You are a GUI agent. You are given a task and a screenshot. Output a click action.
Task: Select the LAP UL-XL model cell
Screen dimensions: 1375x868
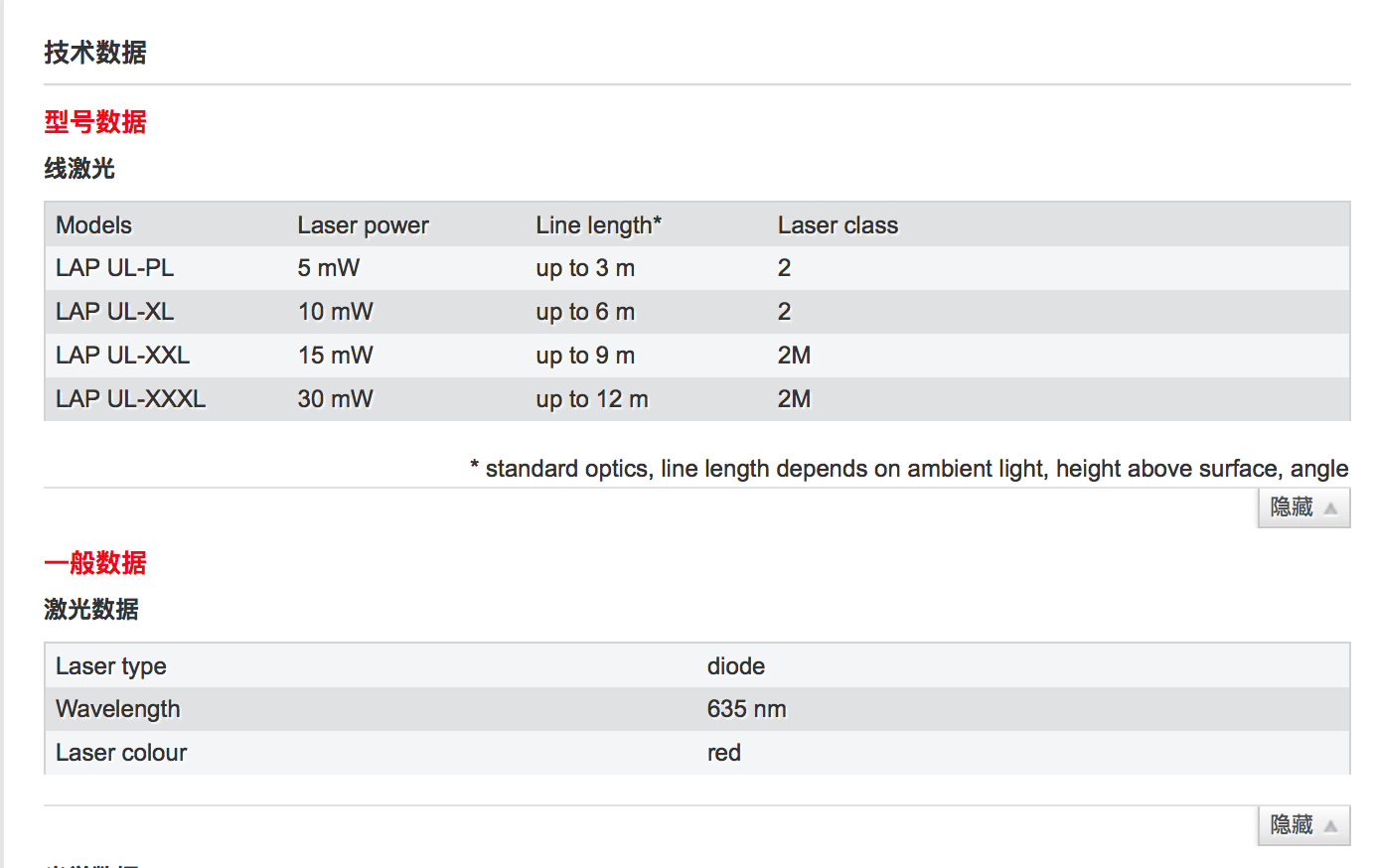coord(114,312)
